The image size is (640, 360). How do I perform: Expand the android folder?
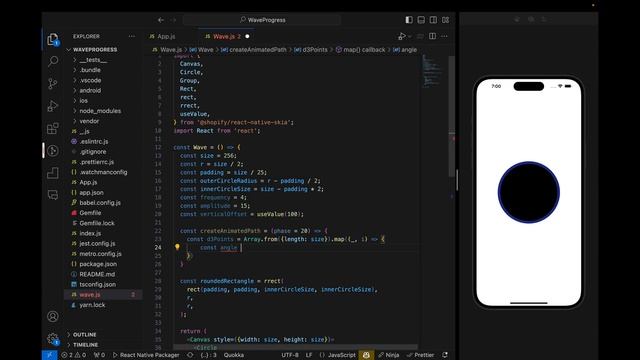pos(90,90)
